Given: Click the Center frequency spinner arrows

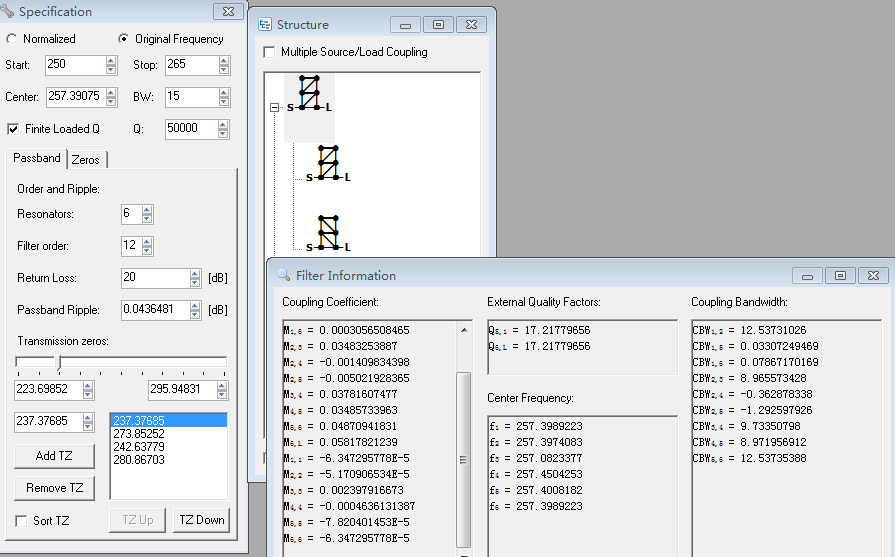Looking at the screenshot, I should [111, 97].
